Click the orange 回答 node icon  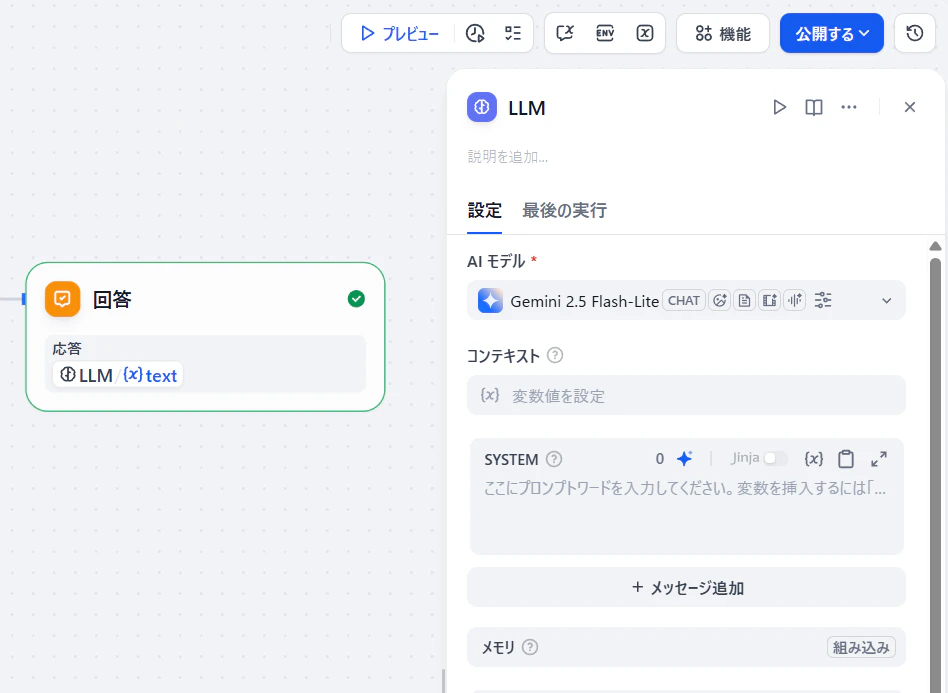(62, 299)
